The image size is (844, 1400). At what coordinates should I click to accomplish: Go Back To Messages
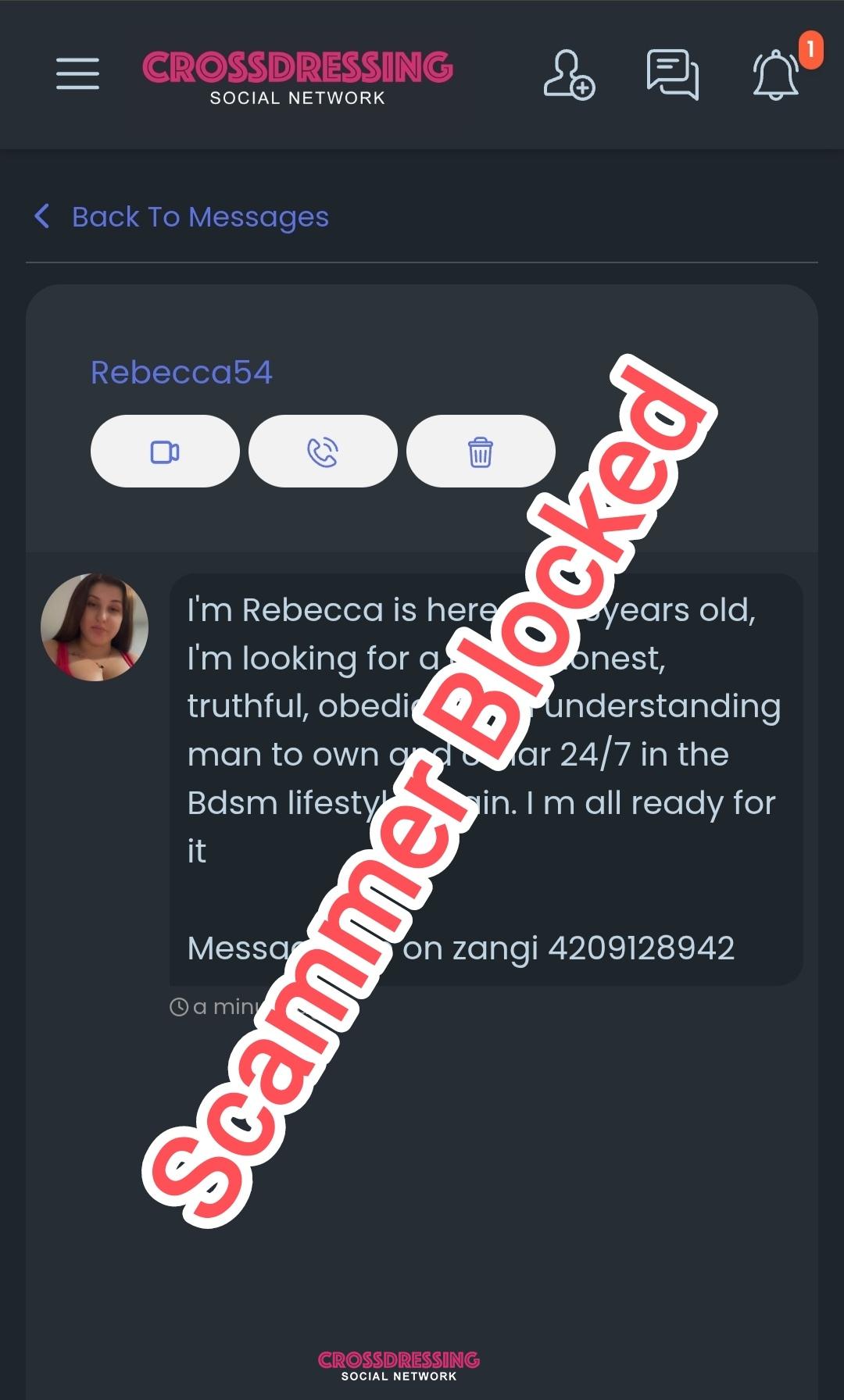tap(200, 216)
